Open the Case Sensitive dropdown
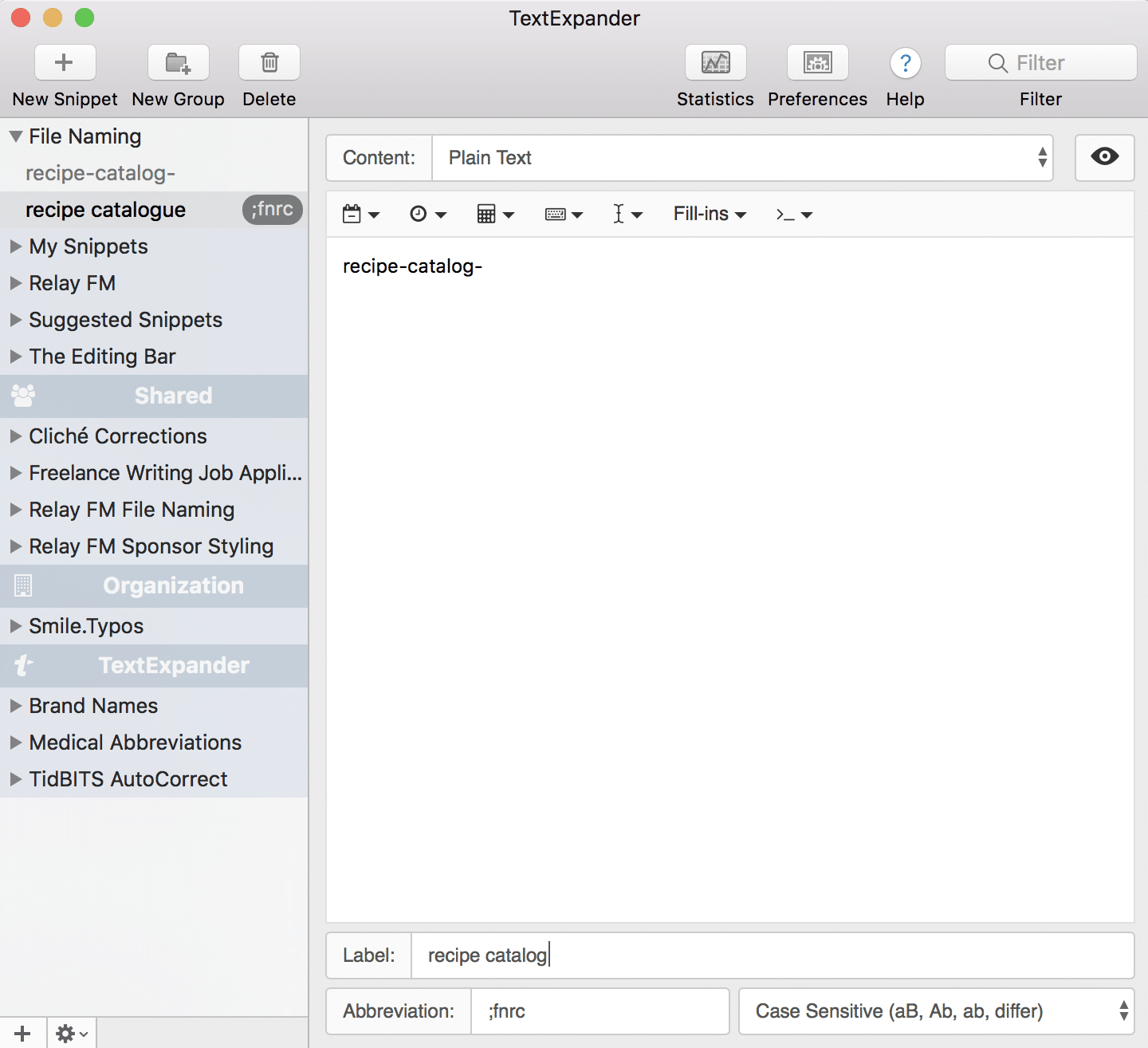Image resolution: width=1148 pixels, height=1048 pixels. (x=936, y=1011)
